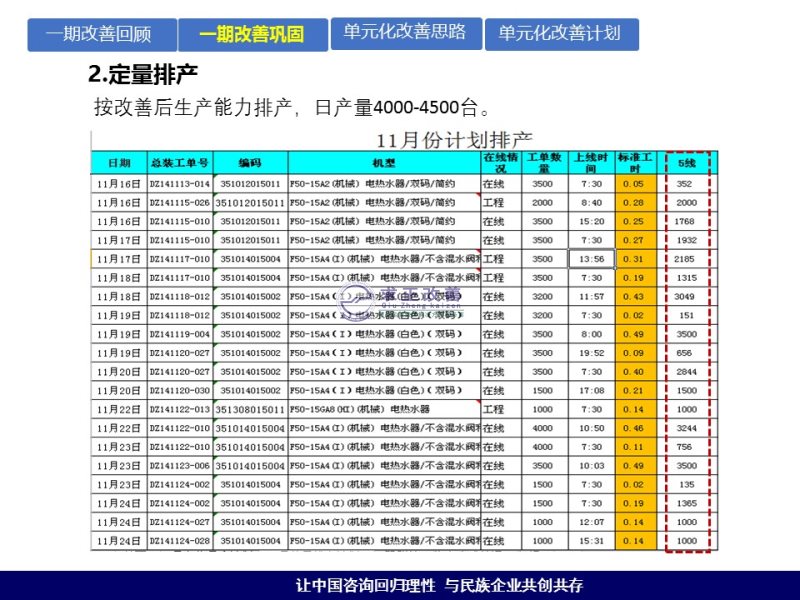Select the 单元化改善思路 tab
Viewport: 800px width, 600px height.
(x=405, y=32)
